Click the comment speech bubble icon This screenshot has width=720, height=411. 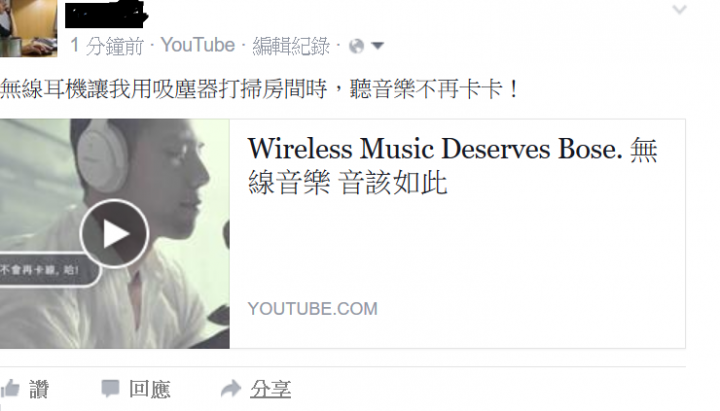(110, 388)
